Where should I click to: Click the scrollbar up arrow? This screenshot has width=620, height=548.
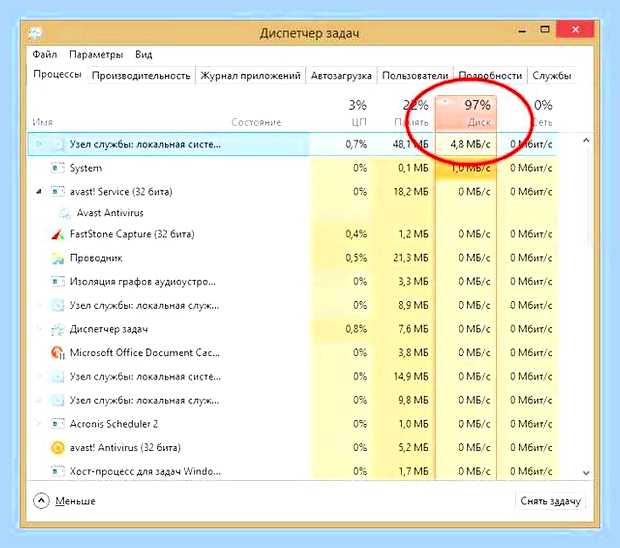point(586,140)
